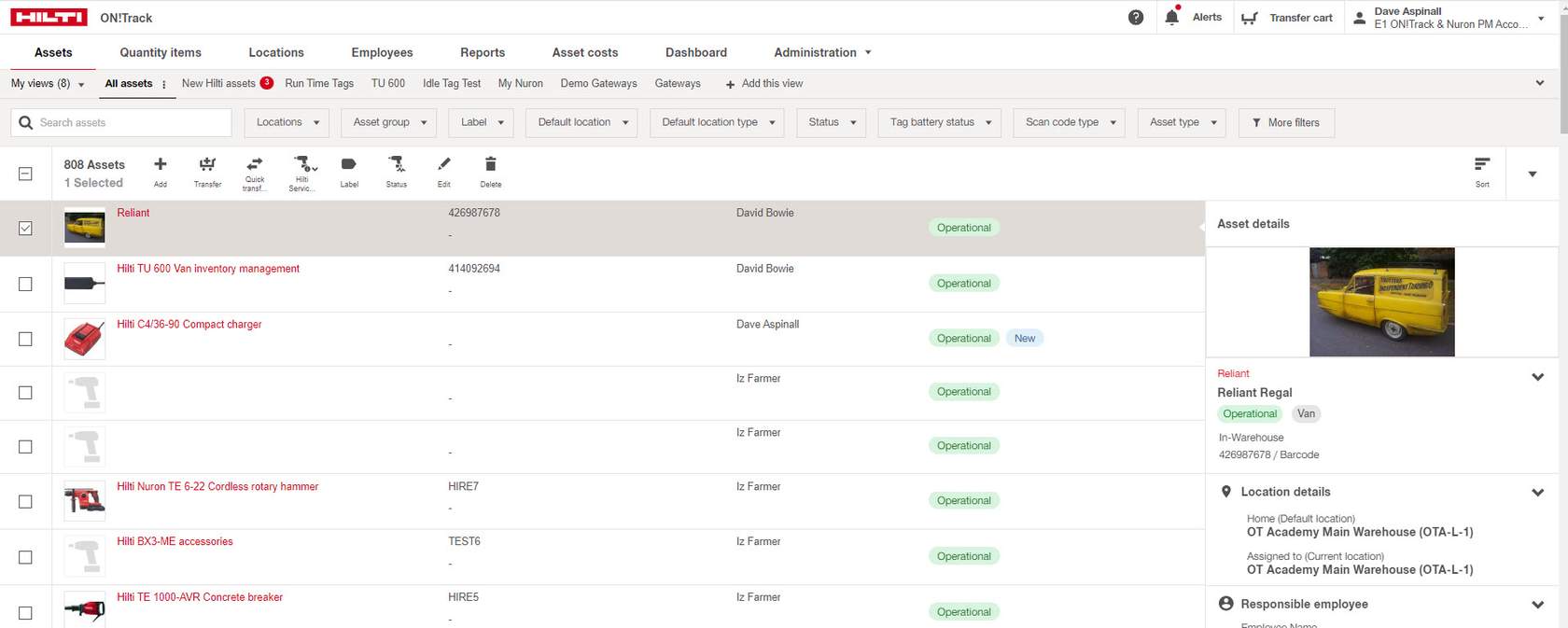Image resolution: width=1568 pixels, height=628 pixels.
Task: Click the Hilti C4/36-90 charger thumbnail
Action: click(84, 339)
